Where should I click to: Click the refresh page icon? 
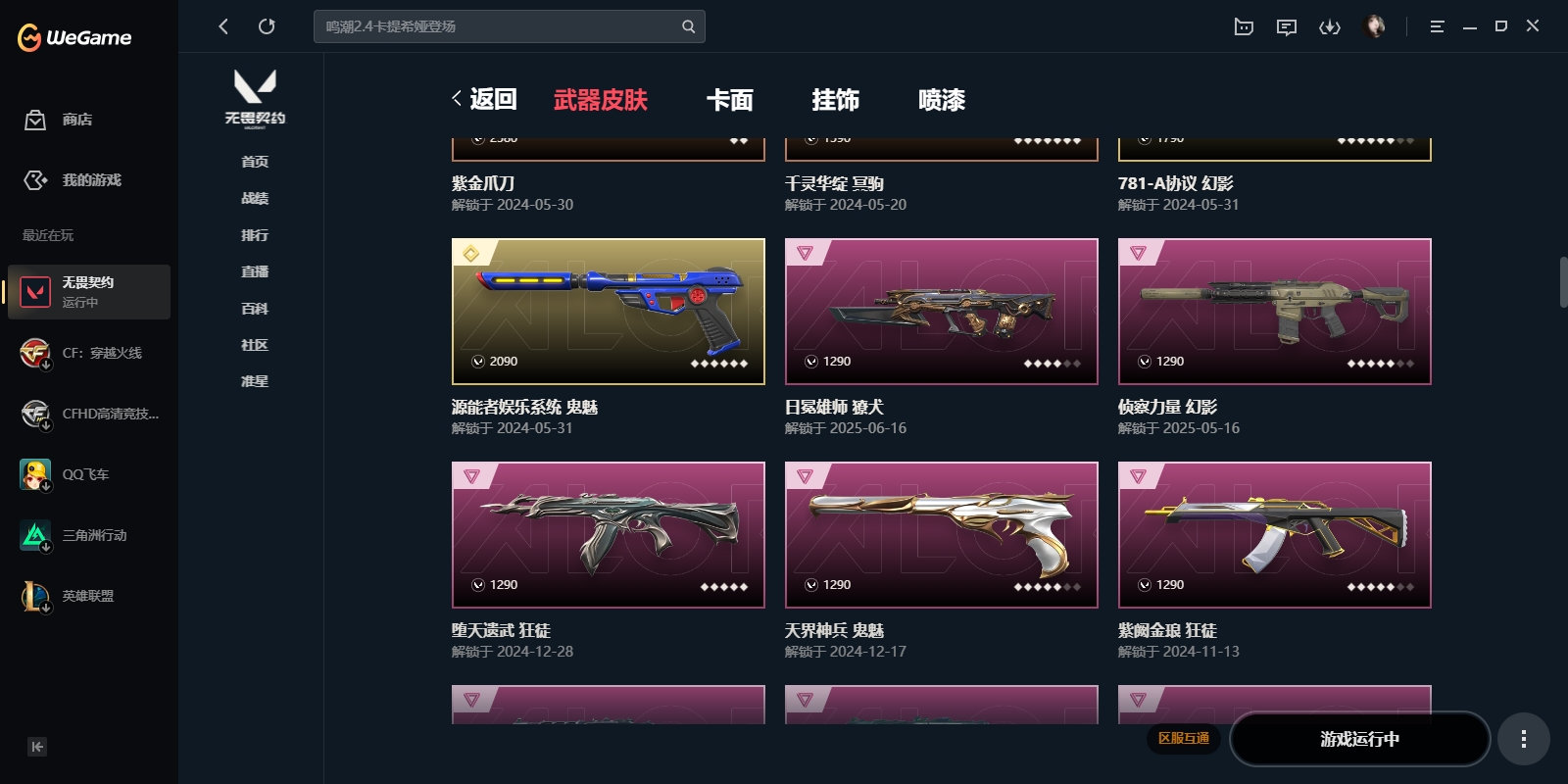point(267,26)
